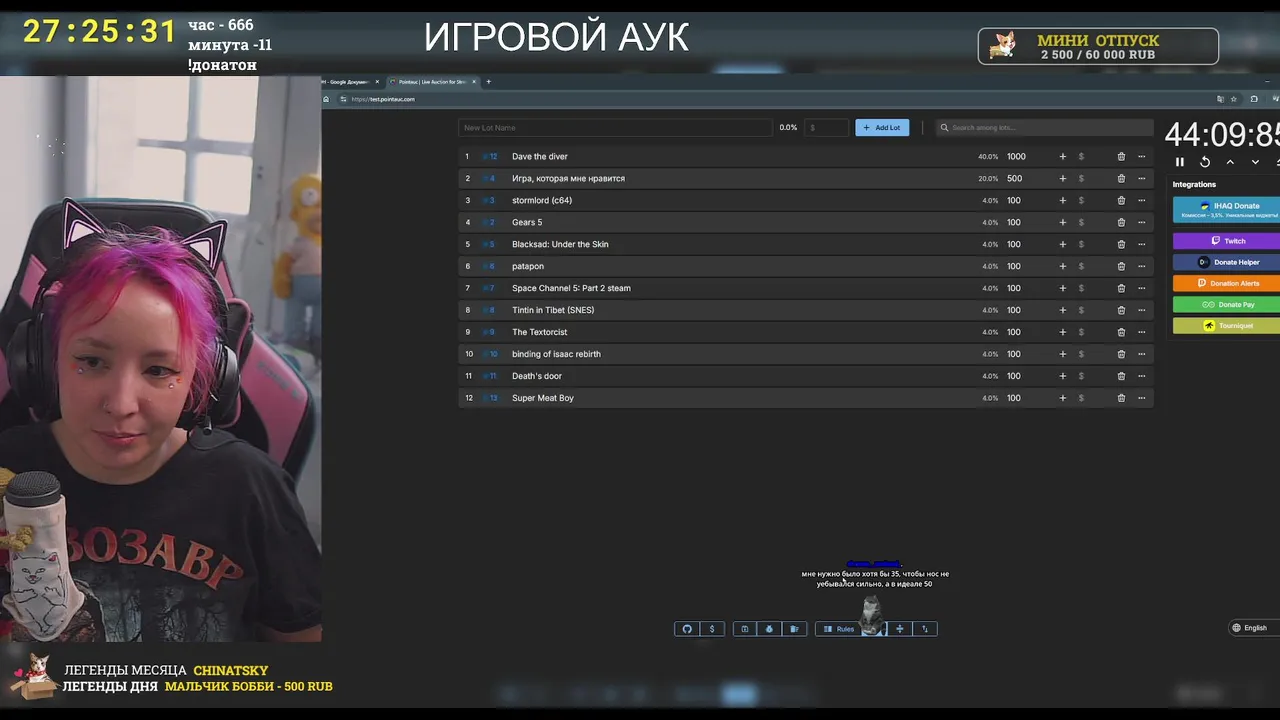This screenshot has width=1280, height=720.
Task: Add amount to the patapon lot
Action: pyautogui.click(x=1062, y=267)
